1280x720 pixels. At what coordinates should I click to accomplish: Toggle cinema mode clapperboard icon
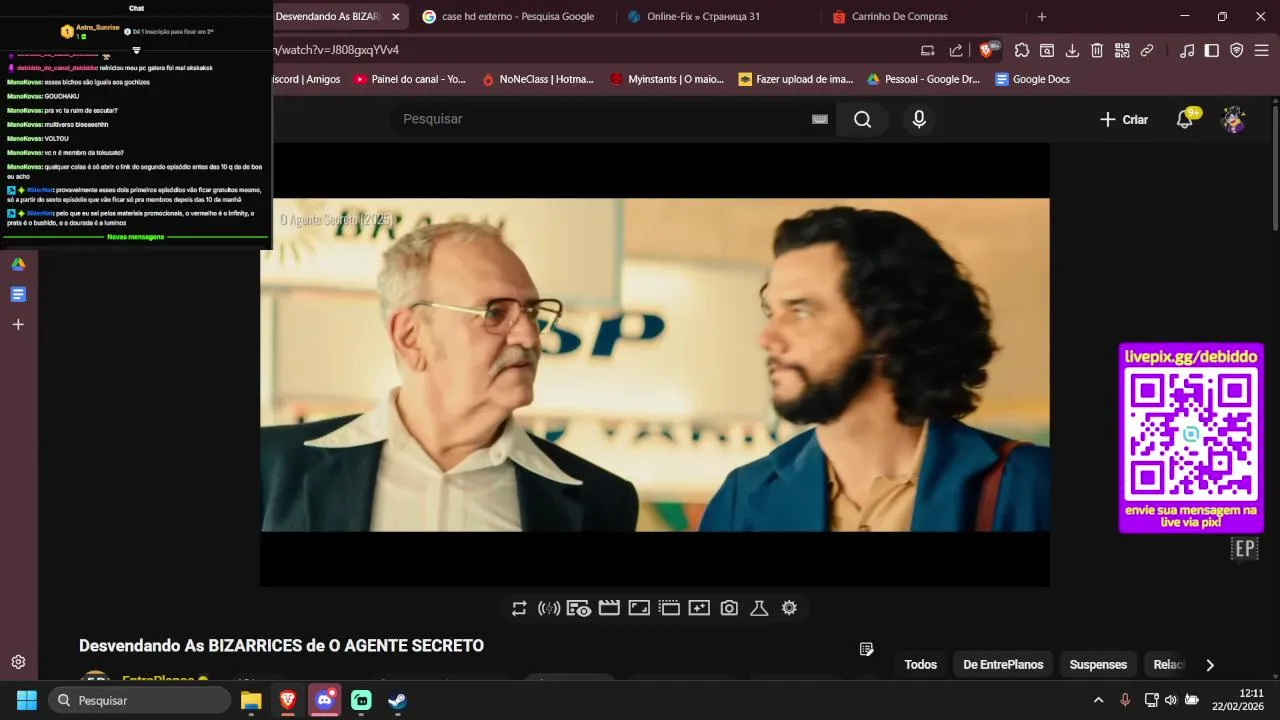609,608
